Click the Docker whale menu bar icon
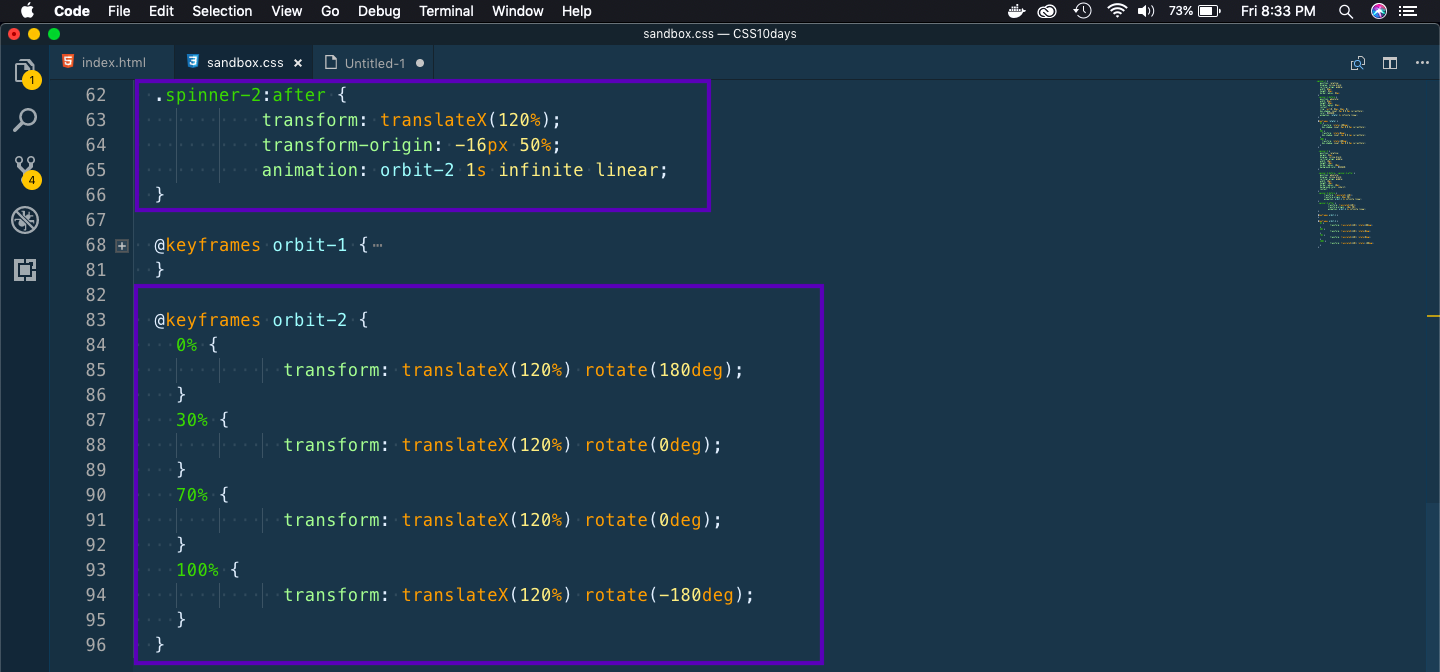 [x=1016, y=11]
